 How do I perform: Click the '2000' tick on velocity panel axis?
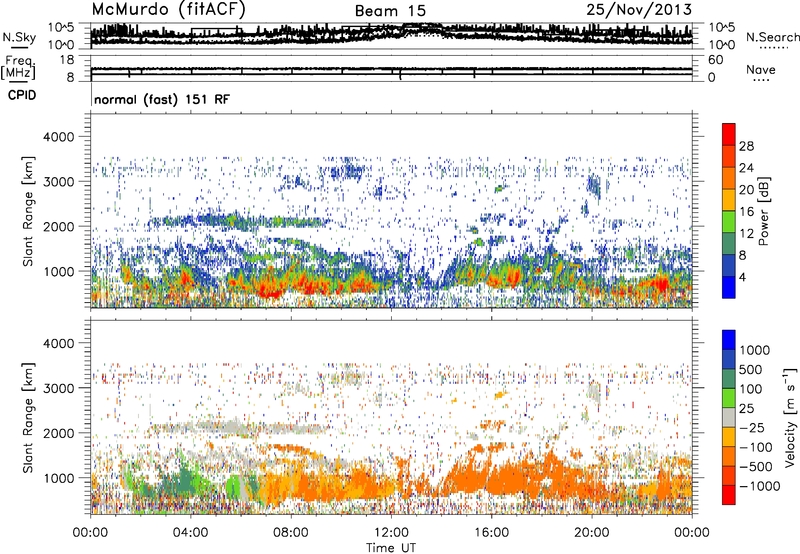(x=59, y=433)
